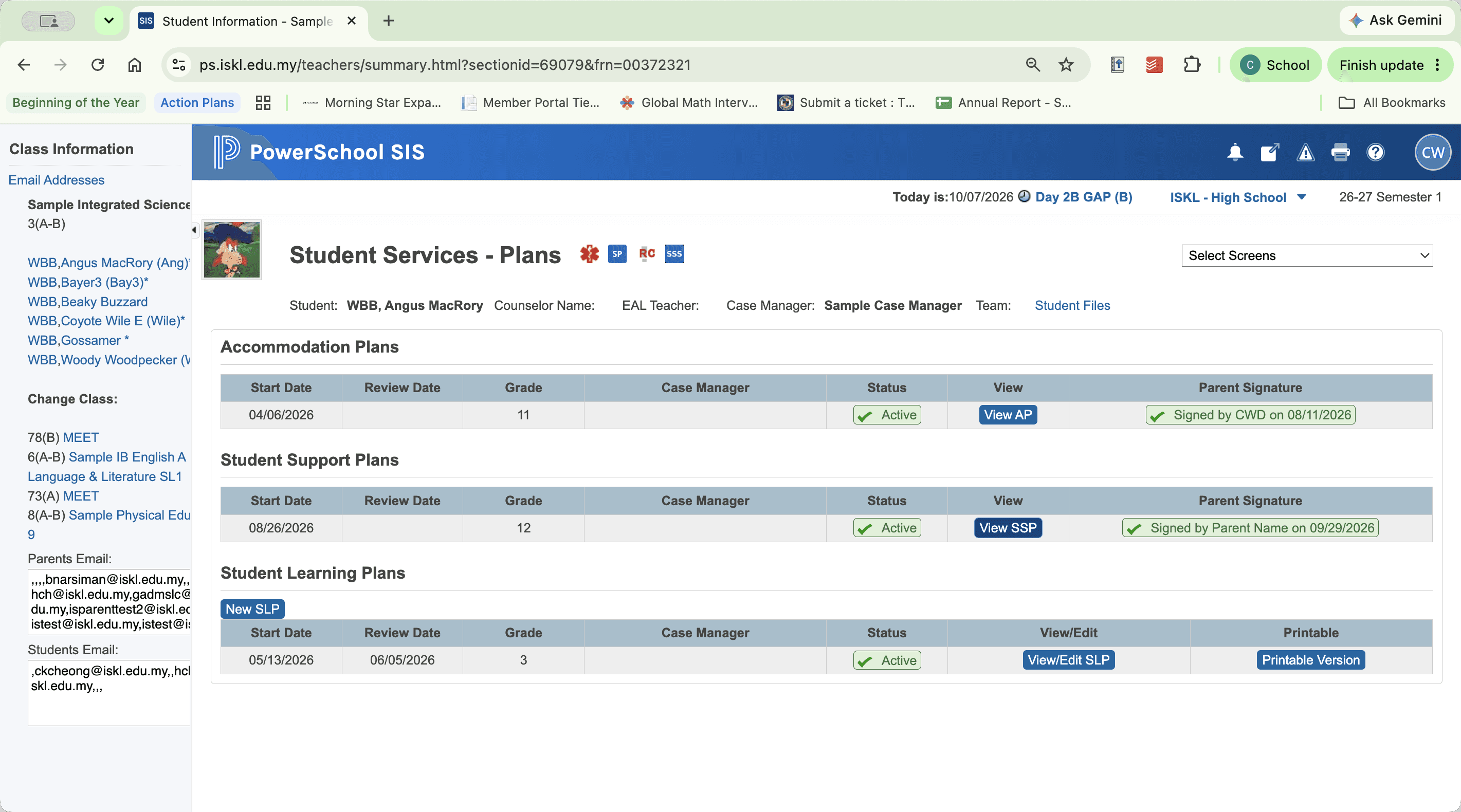Click the red stacked layers extension icon
Screen dimensions: 1461x812
[x=1154, y=65]
